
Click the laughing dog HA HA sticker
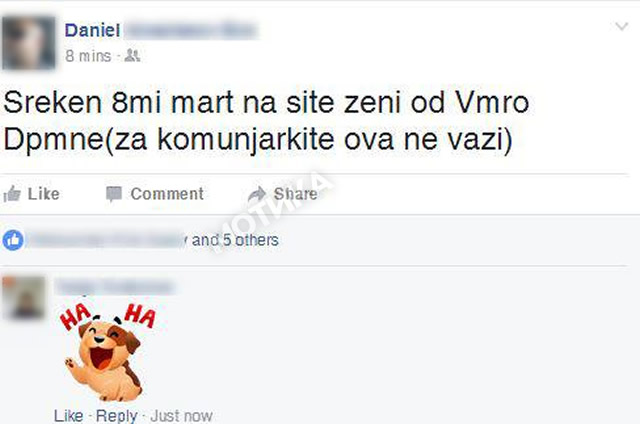pos(107,352)
